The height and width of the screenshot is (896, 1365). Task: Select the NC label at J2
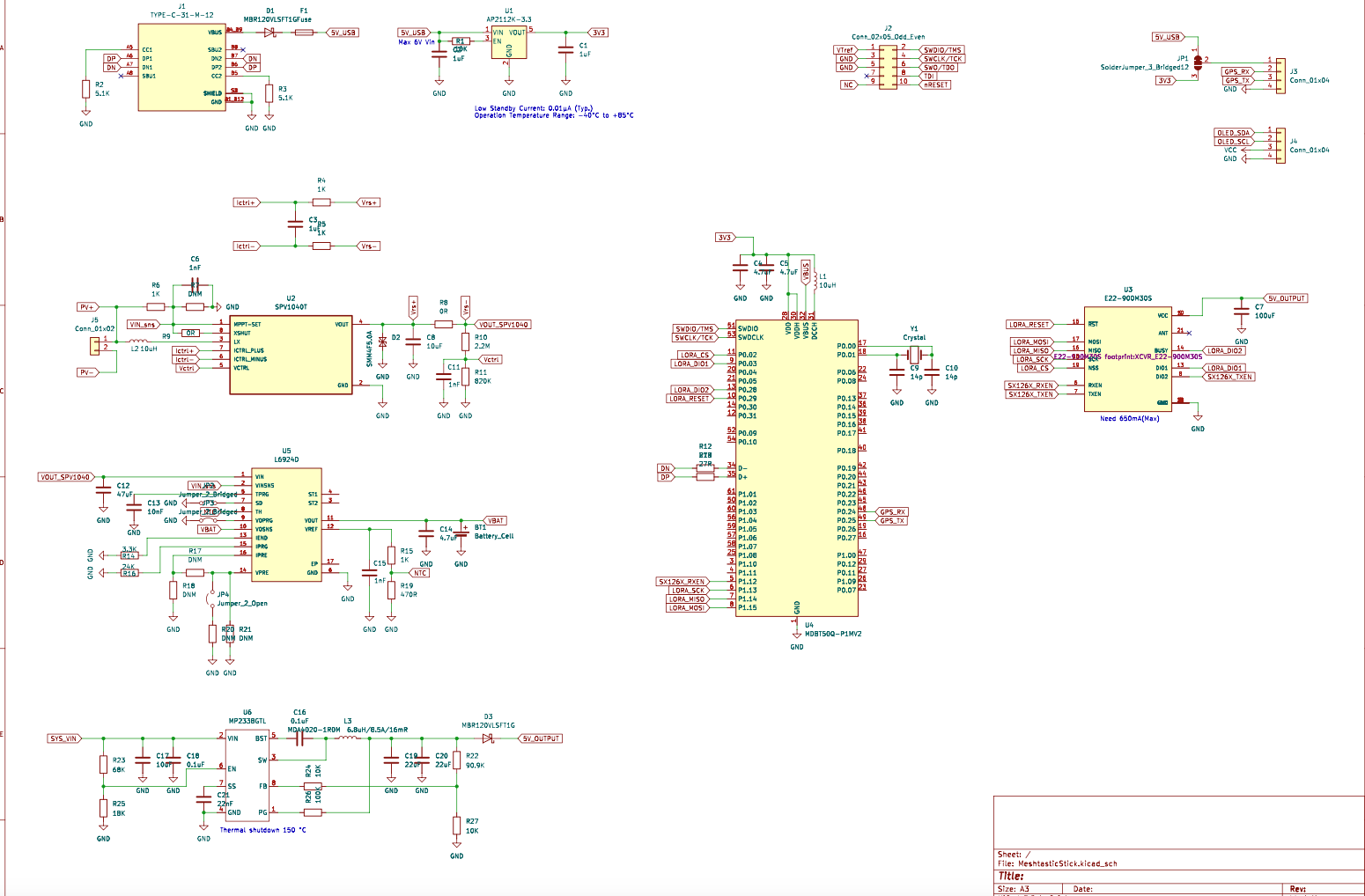pyautogui.click(x=848, y=84)
